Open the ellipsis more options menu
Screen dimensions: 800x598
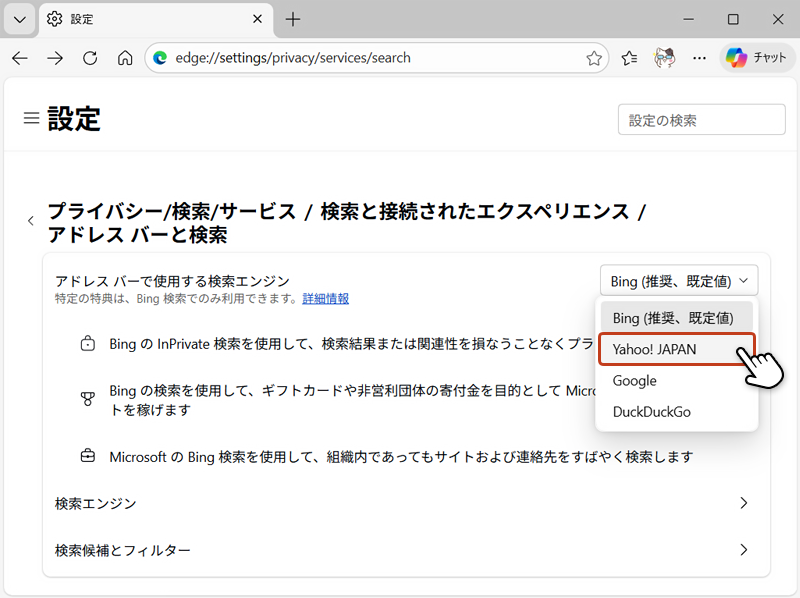click(x=699, y=58)
